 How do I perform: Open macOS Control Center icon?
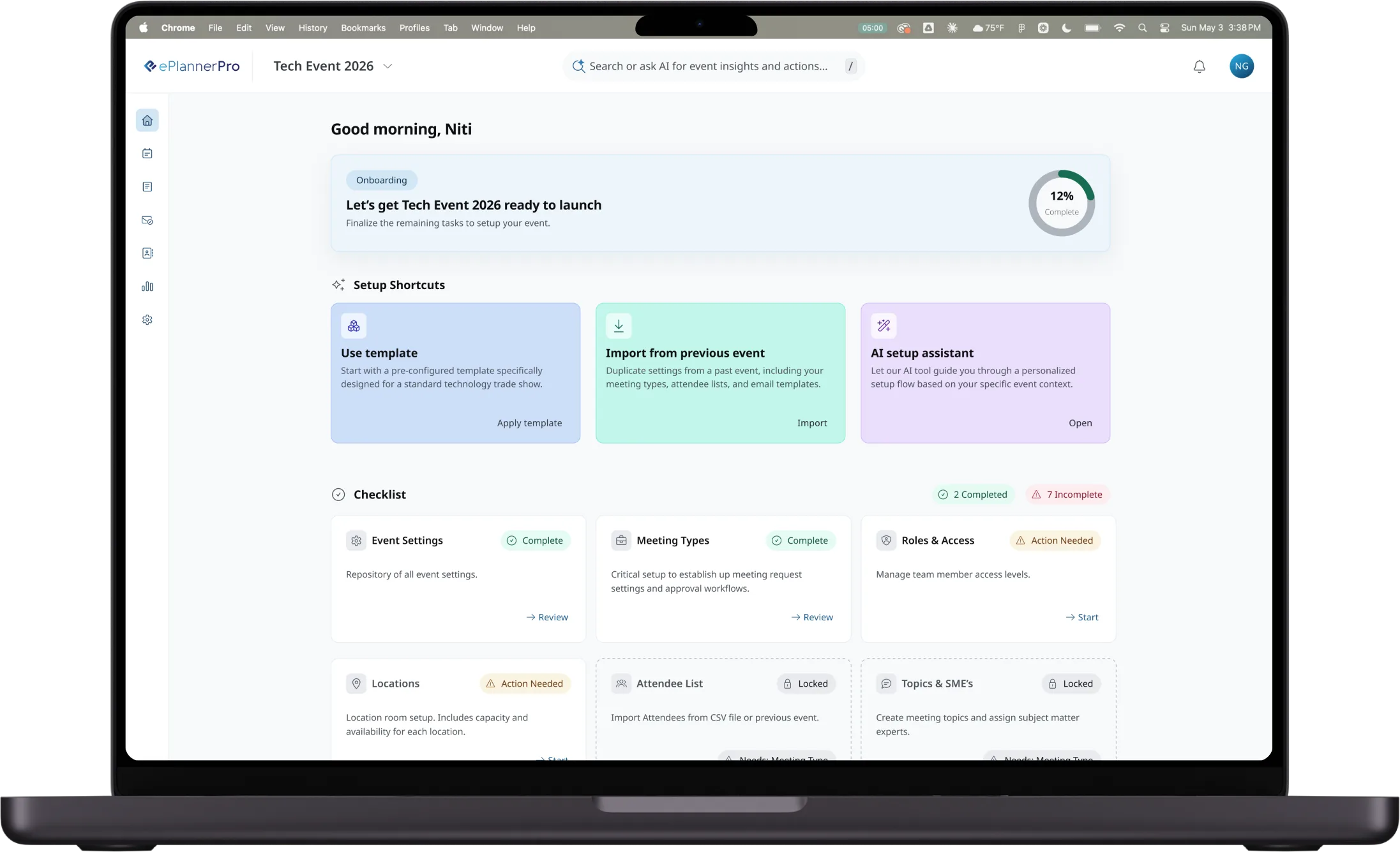[1165, 28]
